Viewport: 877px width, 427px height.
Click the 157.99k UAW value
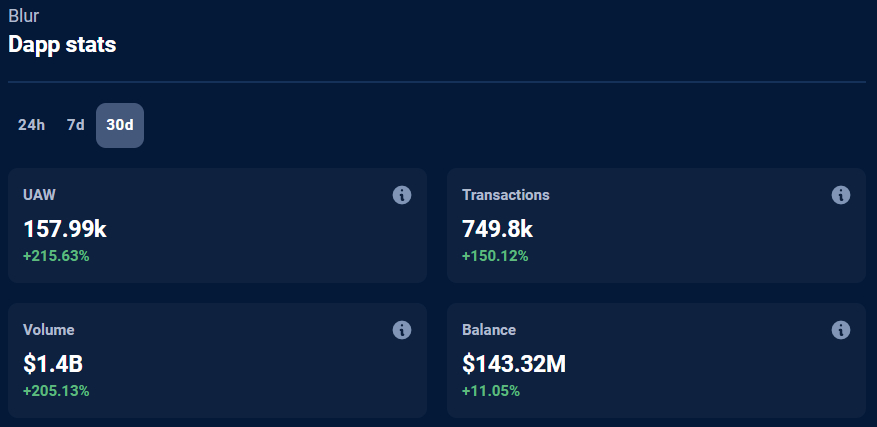pos(65,229)
